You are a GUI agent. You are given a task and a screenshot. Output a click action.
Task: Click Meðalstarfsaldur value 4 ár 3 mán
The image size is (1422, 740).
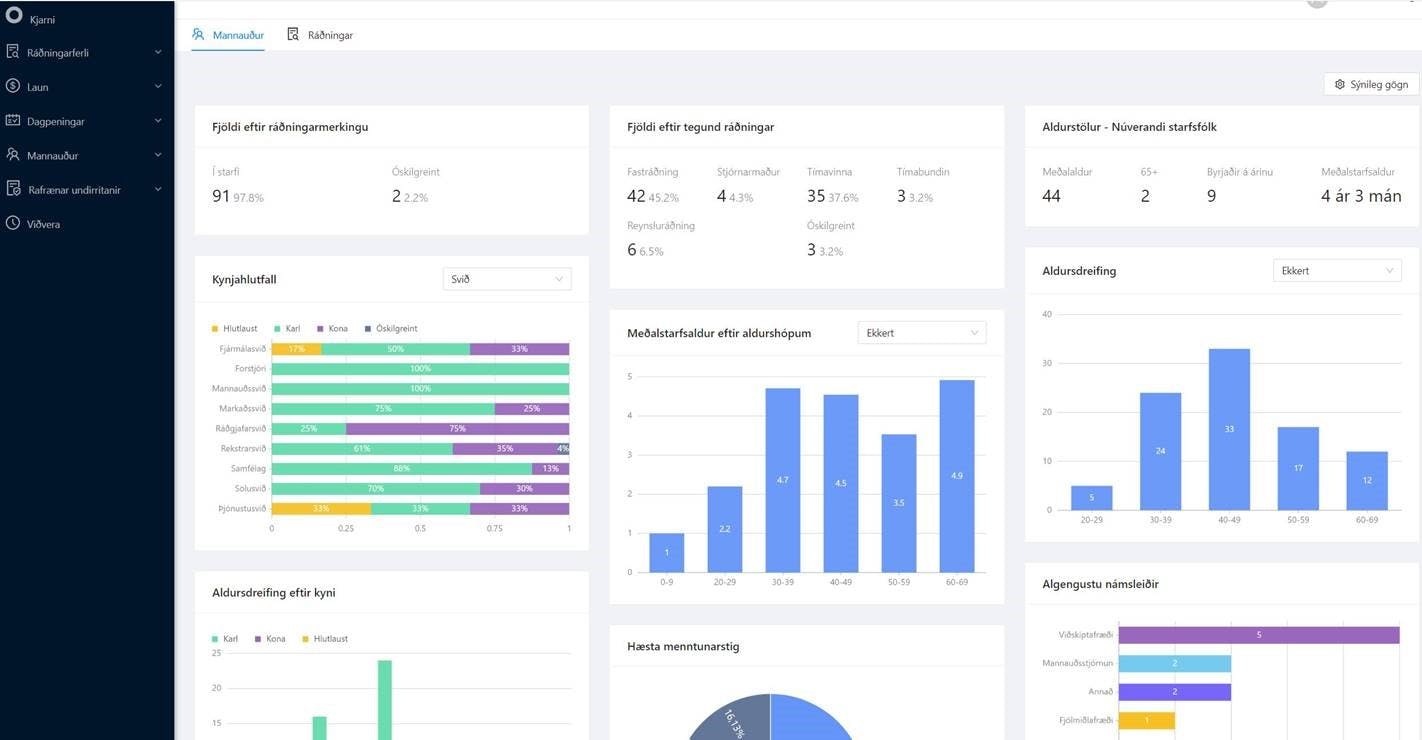tap(1361, 196)
